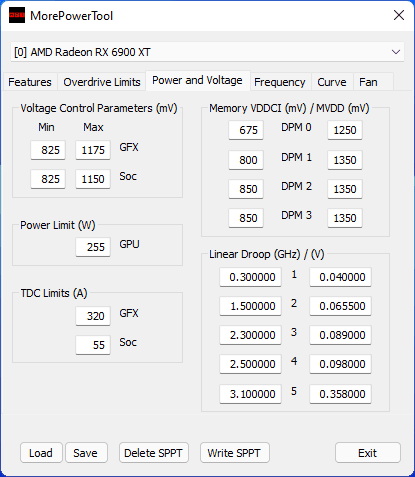The image size is (415, 477).
Task: Click Linear Droop 5 GHz field 3.100000
Action: [x=250, y=394]
